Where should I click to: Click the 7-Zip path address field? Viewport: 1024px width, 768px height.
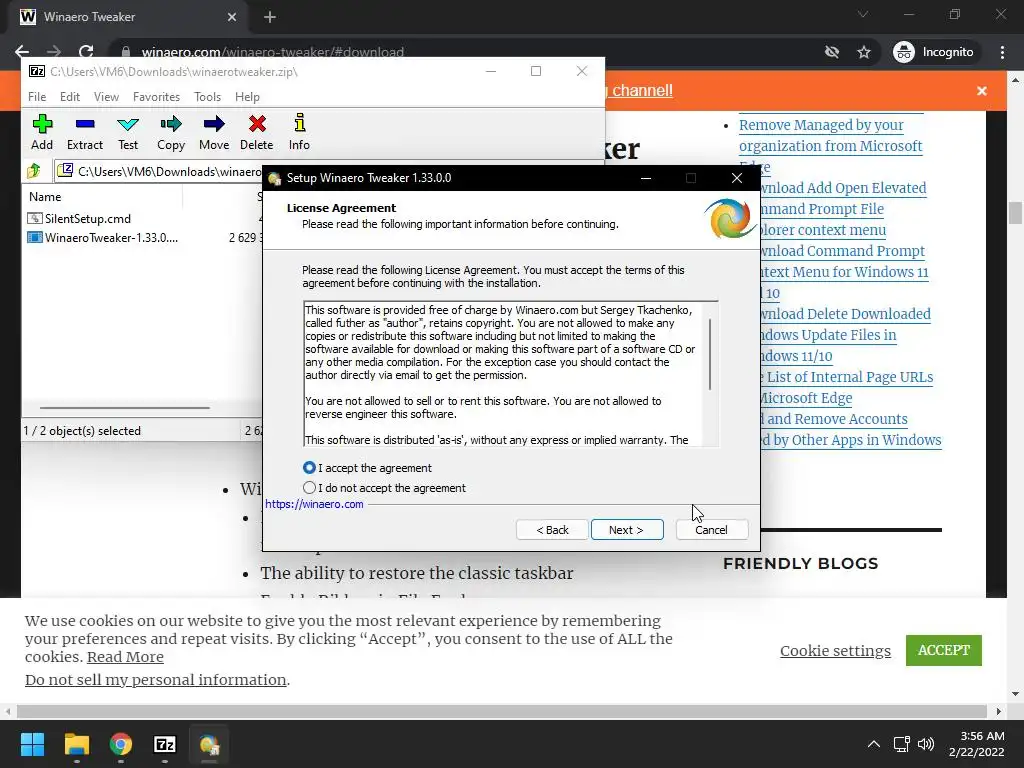[x=159, y=171]
